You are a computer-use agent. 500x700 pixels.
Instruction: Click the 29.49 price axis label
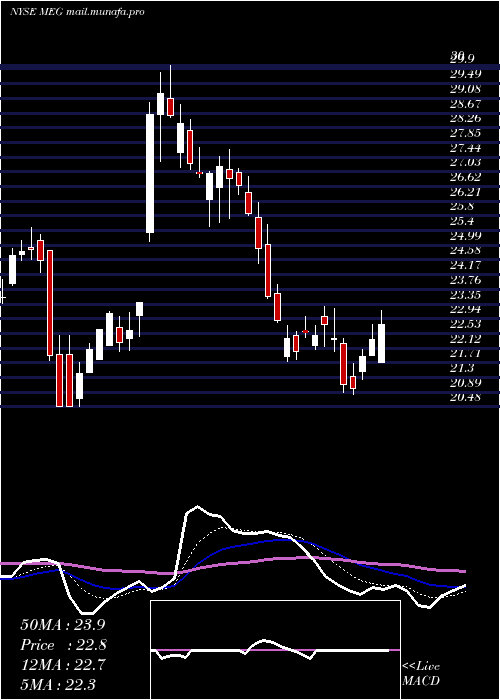[x=466, y=74]
